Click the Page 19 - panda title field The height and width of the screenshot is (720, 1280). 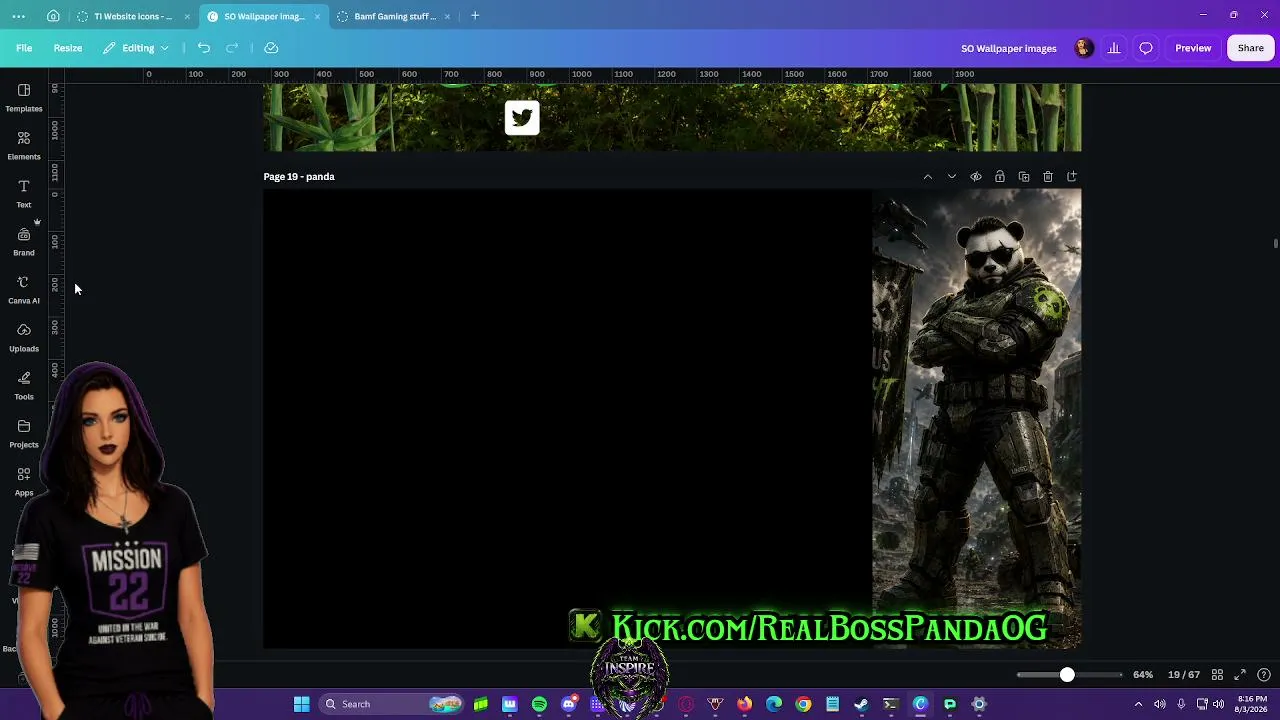tap(299, 177)
